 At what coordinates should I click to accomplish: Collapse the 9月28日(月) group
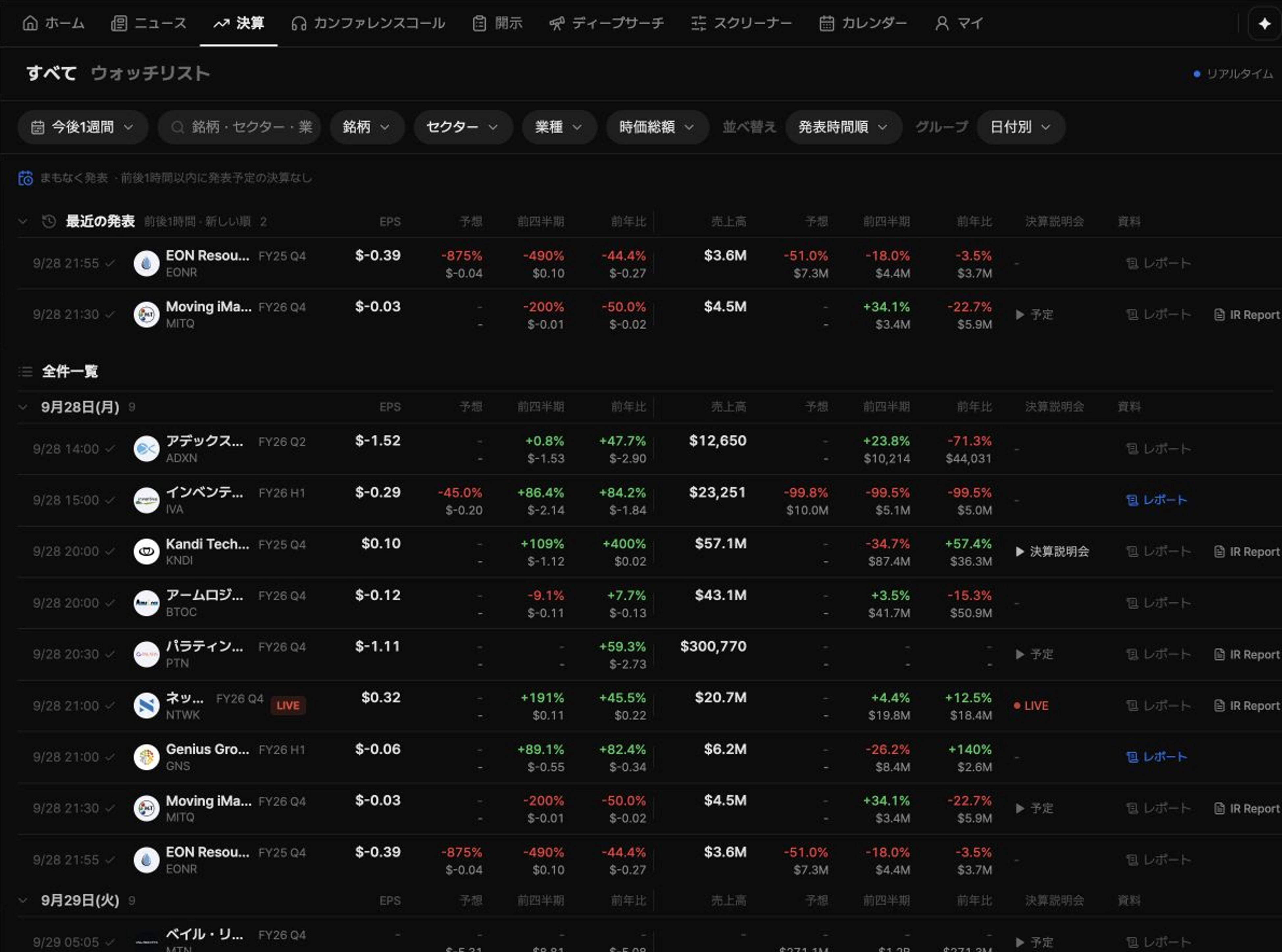pos(23,407)
